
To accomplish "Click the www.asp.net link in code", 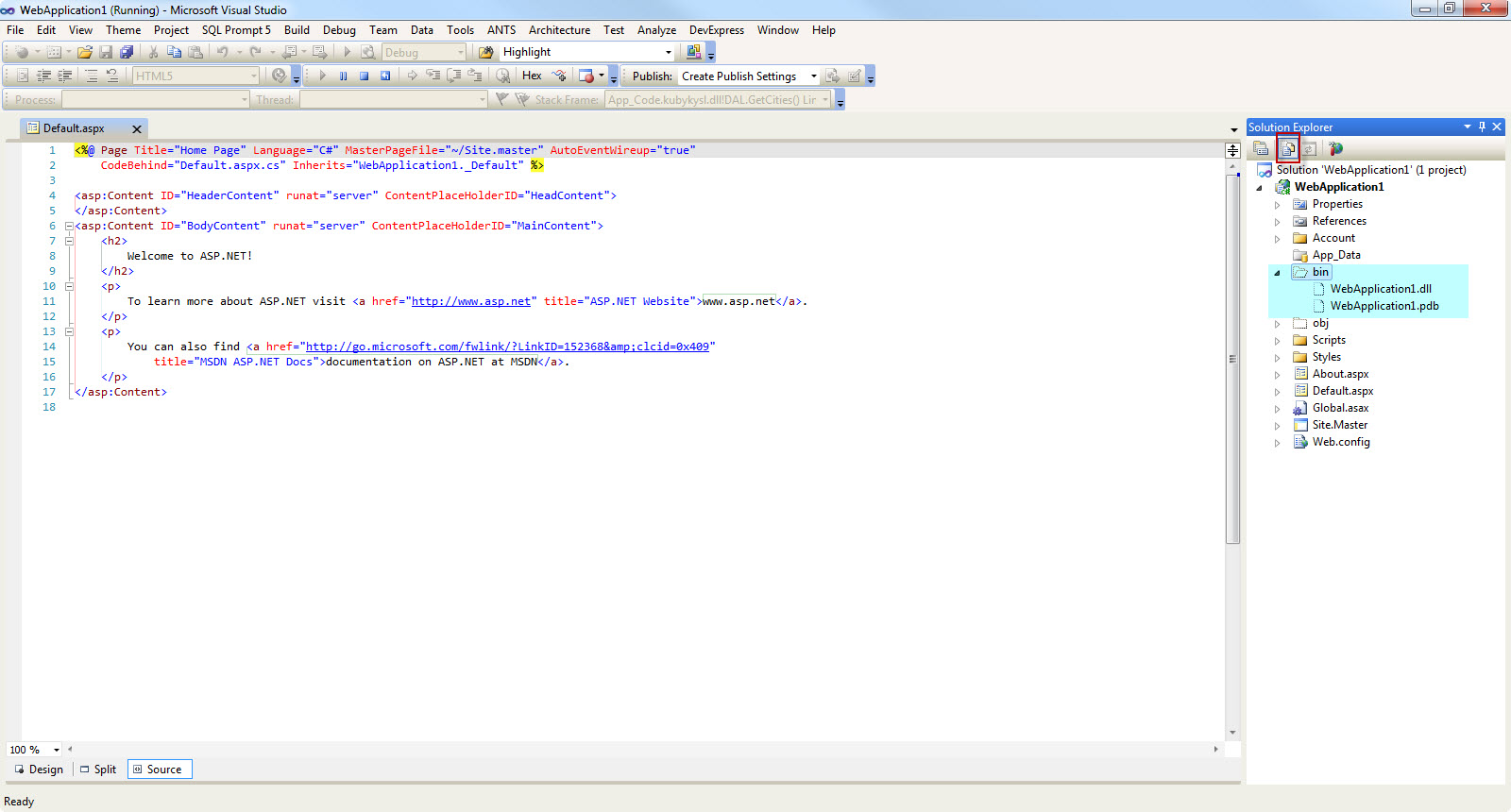I will (x=471, y=301).
